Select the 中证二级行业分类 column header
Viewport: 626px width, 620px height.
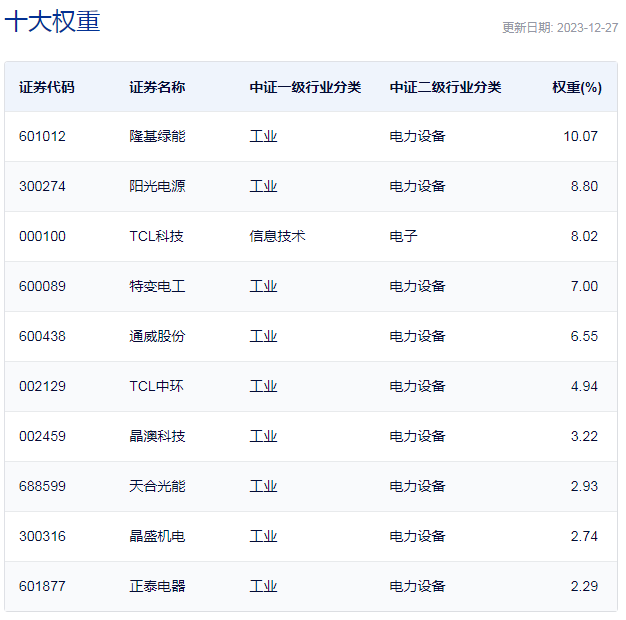click(445, 87)
